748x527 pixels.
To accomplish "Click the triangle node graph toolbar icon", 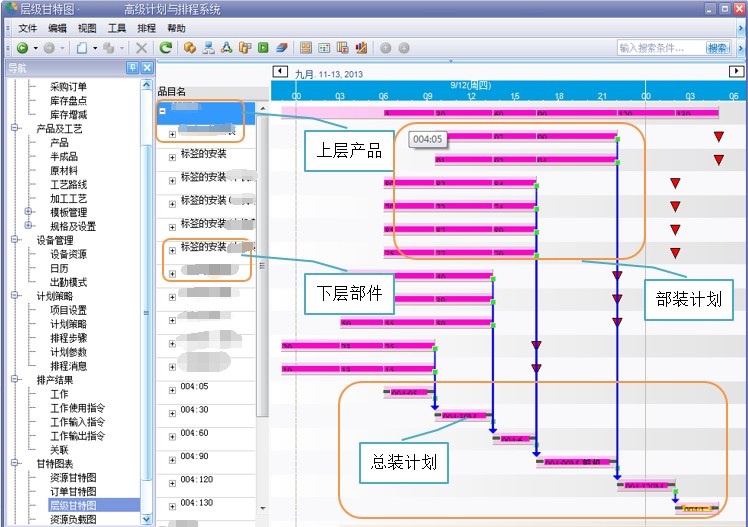I will 227,48.
